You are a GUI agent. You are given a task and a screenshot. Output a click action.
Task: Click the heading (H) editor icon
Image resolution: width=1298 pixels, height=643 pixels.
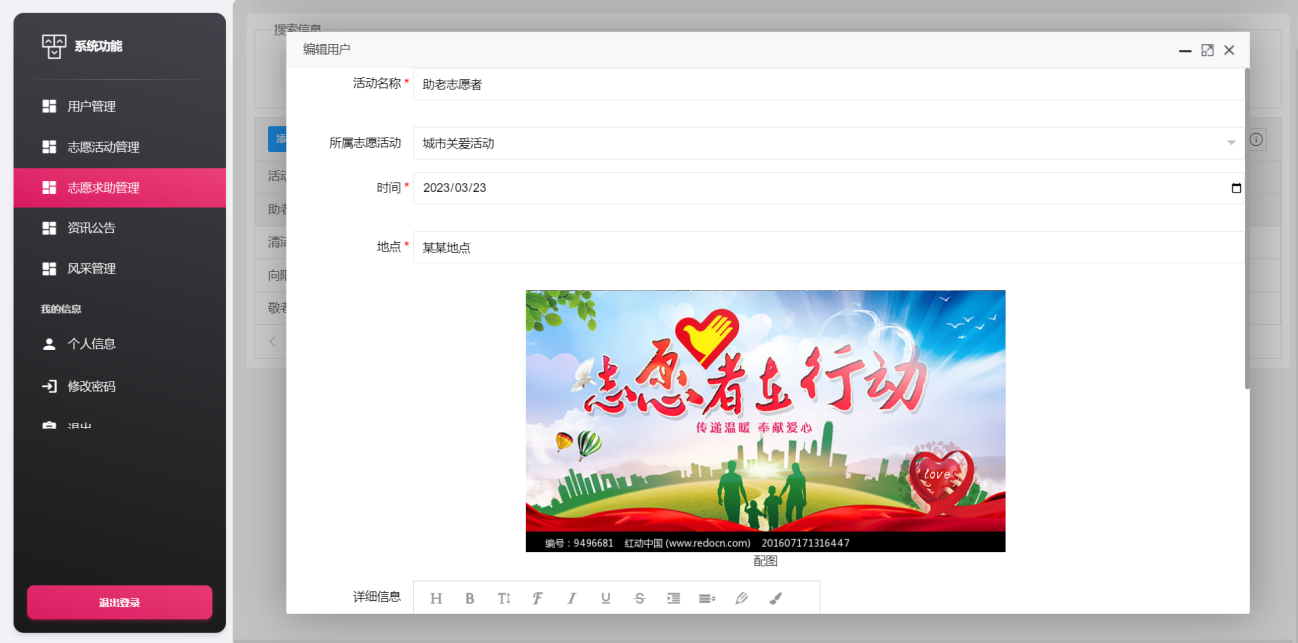coord(436,598)
